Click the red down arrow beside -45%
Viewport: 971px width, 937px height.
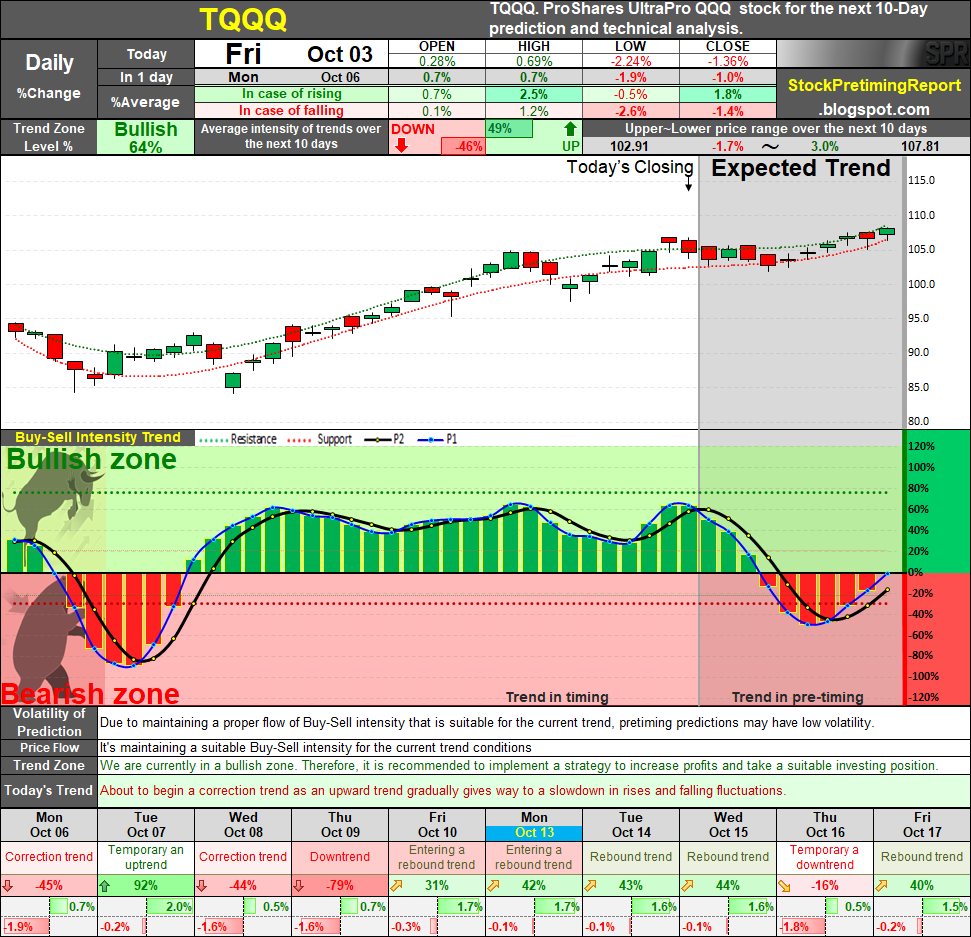pyautogui.click(x=8, y=886)
